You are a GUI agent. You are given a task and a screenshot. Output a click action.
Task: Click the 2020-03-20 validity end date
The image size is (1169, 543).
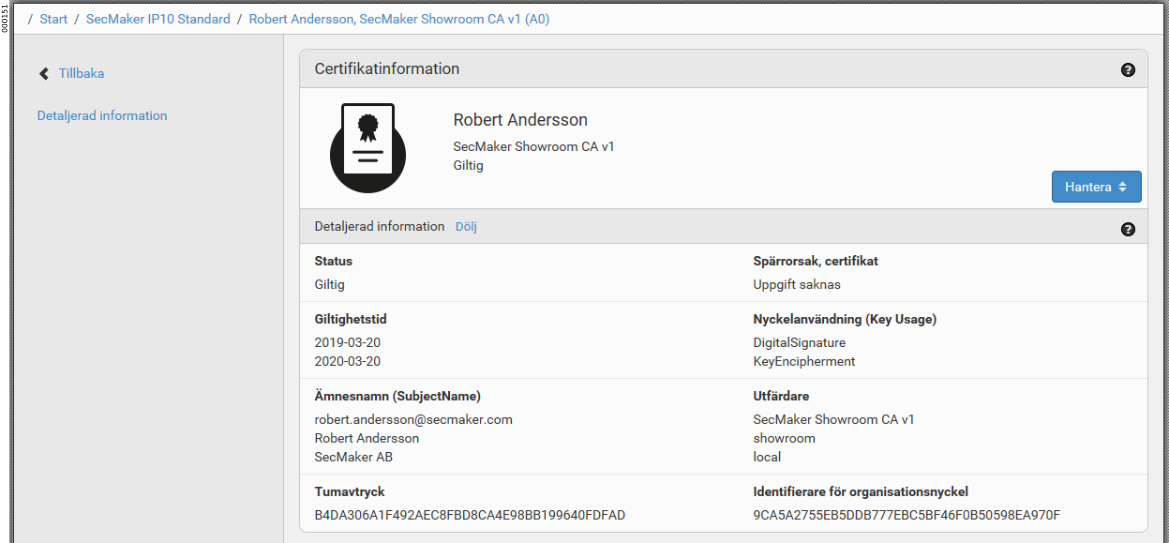tap(347, 361)
